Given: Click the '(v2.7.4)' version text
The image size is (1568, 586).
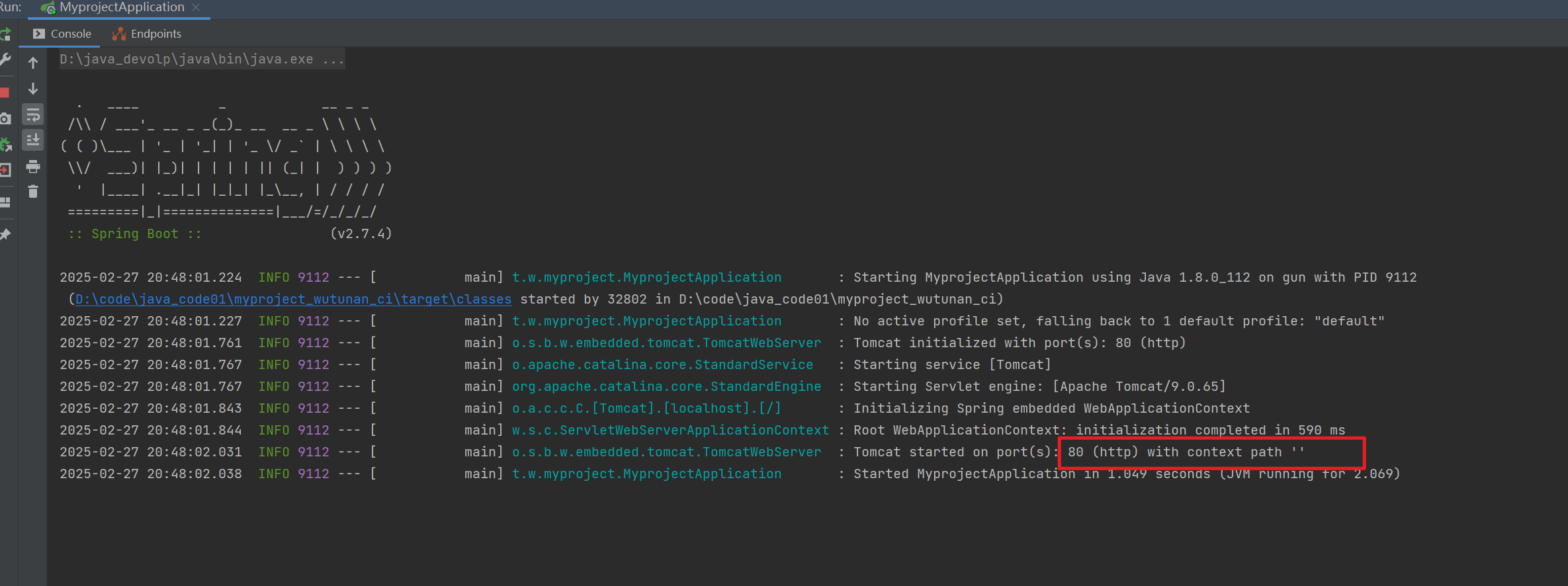Looking at the screenshot, I should (x=361, y=233).
